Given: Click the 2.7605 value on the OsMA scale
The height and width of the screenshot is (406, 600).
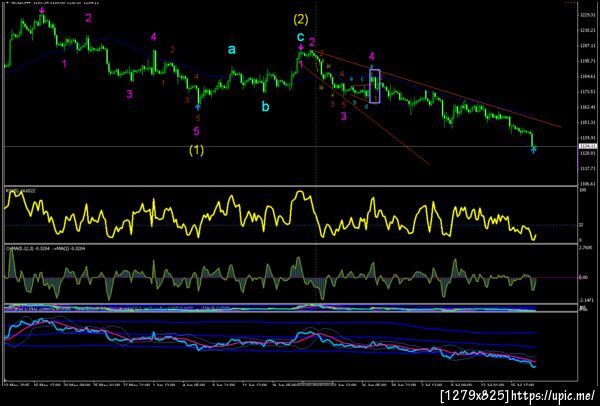Looking at the screenshot, I should (584, 248).
